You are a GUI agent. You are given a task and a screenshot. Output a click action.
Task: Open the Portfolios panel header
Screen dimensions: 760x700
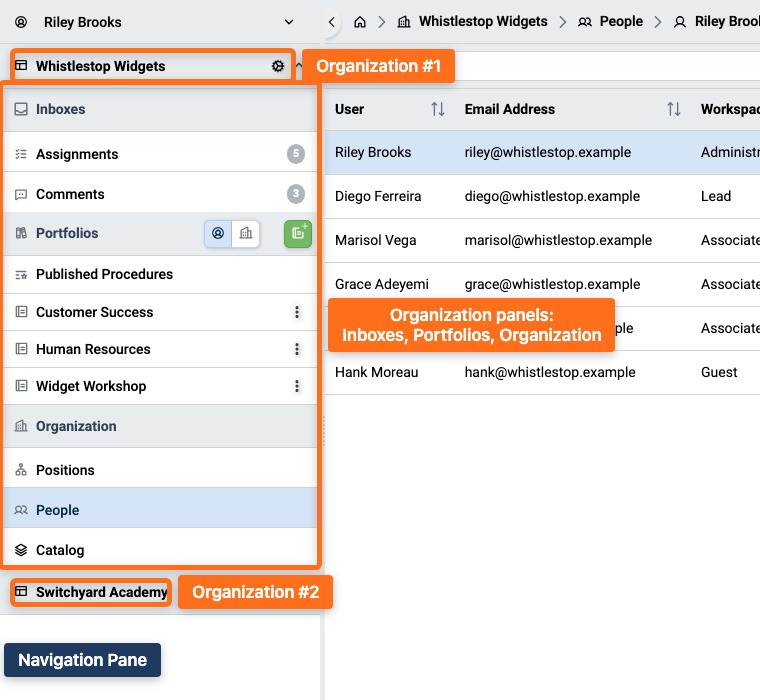[x=160, y=233]
